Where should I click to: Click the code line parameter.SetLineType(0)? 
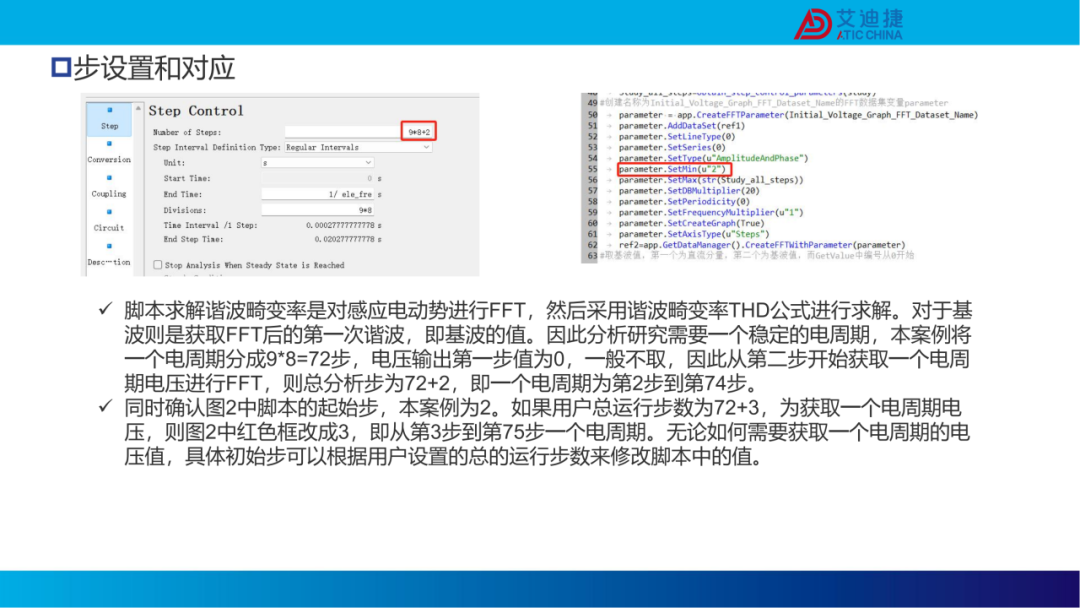677,136
